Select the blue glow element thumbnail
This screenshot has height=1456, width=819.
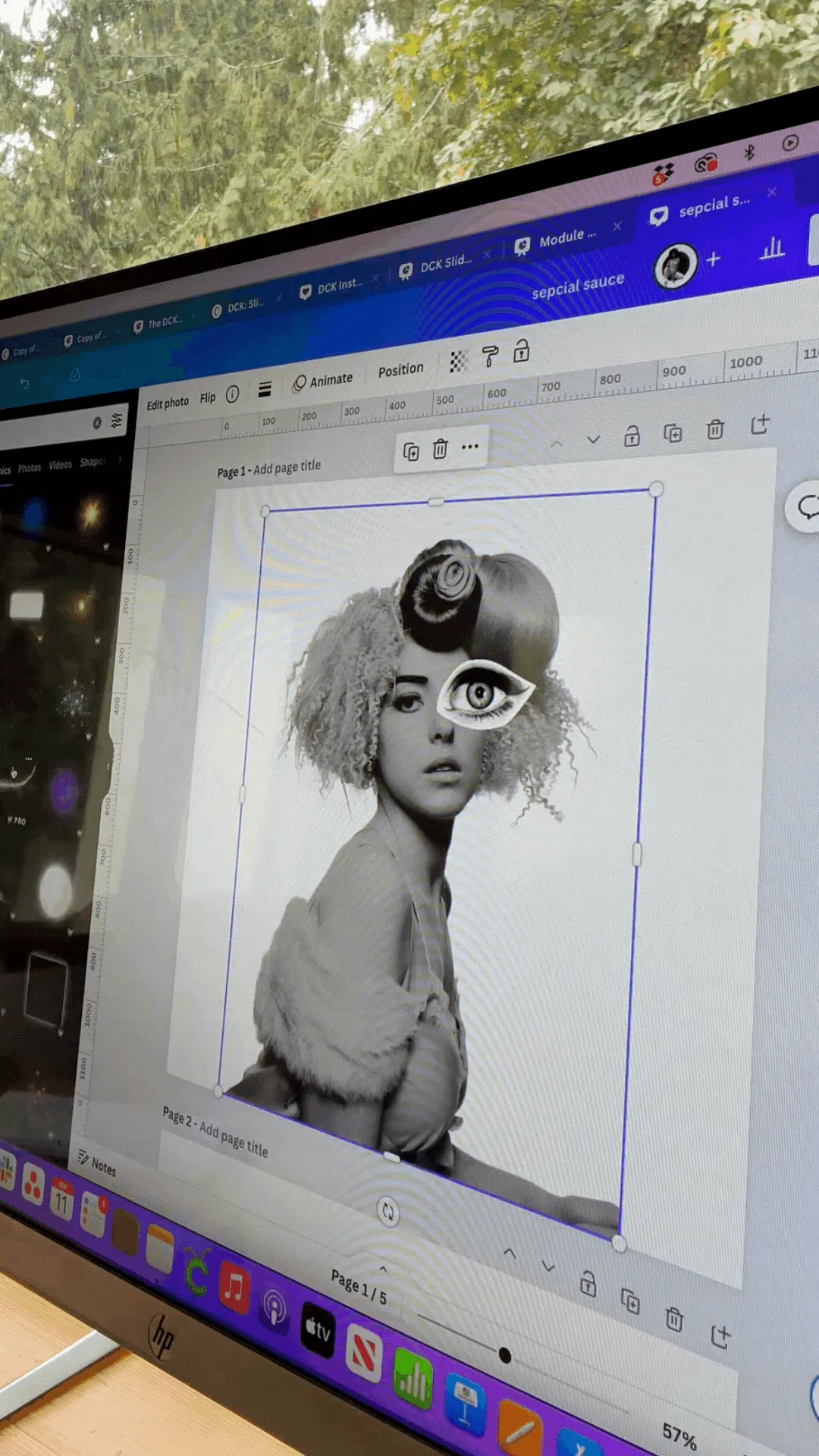[x=33, y=516]
